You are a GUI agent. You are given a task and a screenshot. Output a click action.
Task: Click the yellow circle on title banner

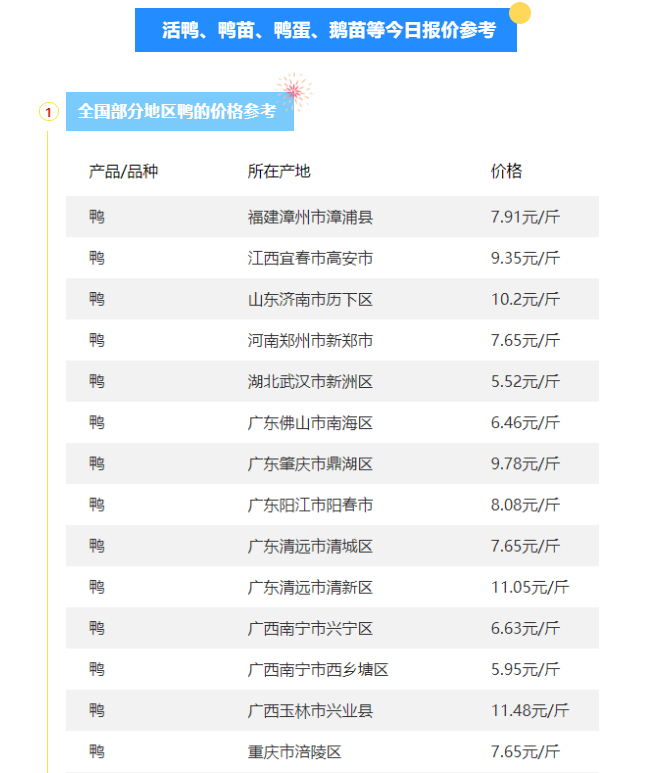coord(519,13)
